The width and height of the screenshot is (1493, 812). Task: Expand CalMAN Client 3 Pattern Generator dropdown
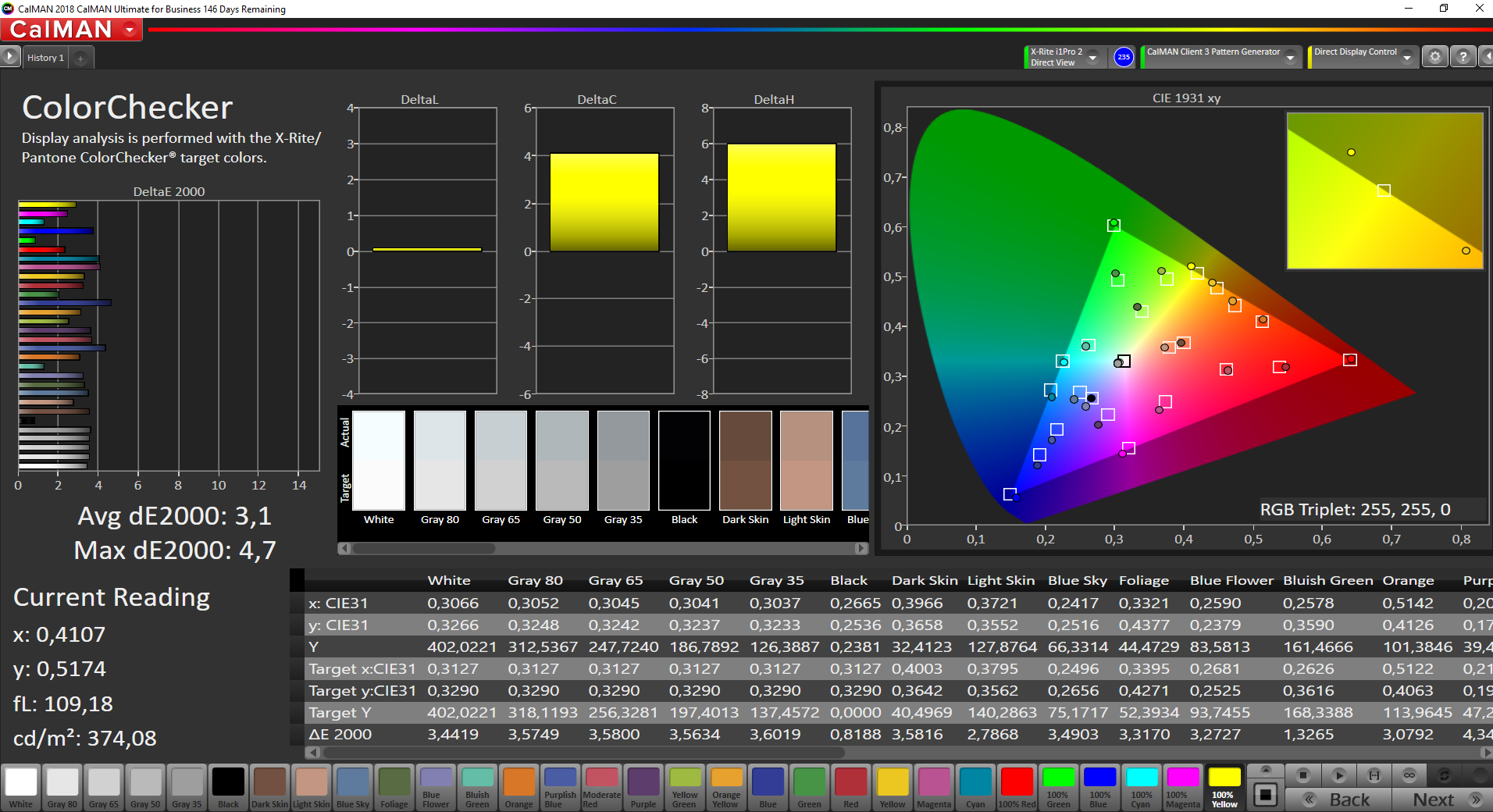[x=1291, y=57]
